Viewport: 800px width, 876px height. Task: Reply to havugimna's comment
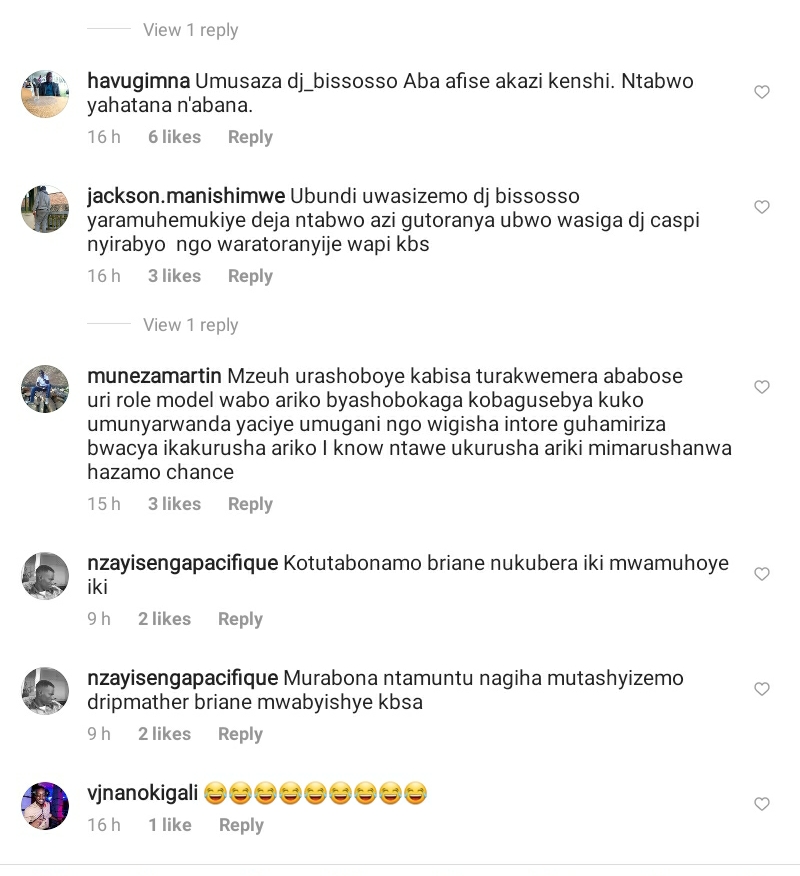[x=250, y=137]
